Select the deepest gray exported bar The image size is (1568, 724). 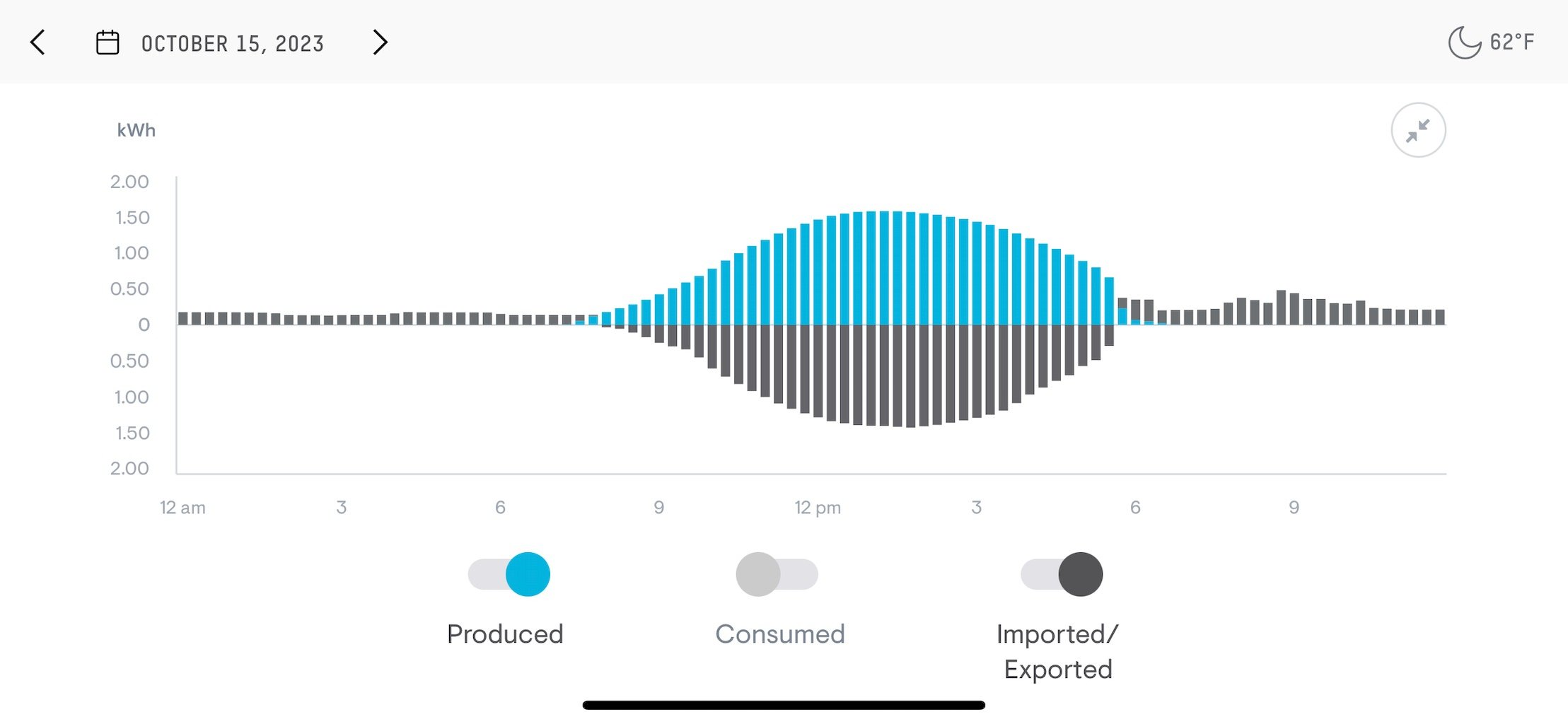coord(911,376)
